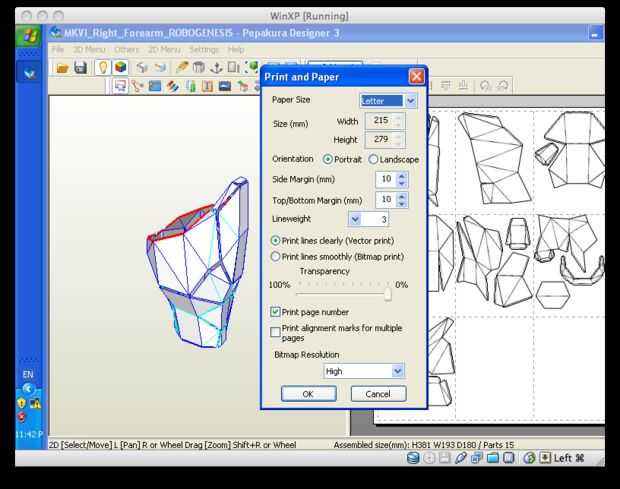Click the green sphere with arrows icon
Image resolution: width=620 pixels, height=489 pixels.
252,68
